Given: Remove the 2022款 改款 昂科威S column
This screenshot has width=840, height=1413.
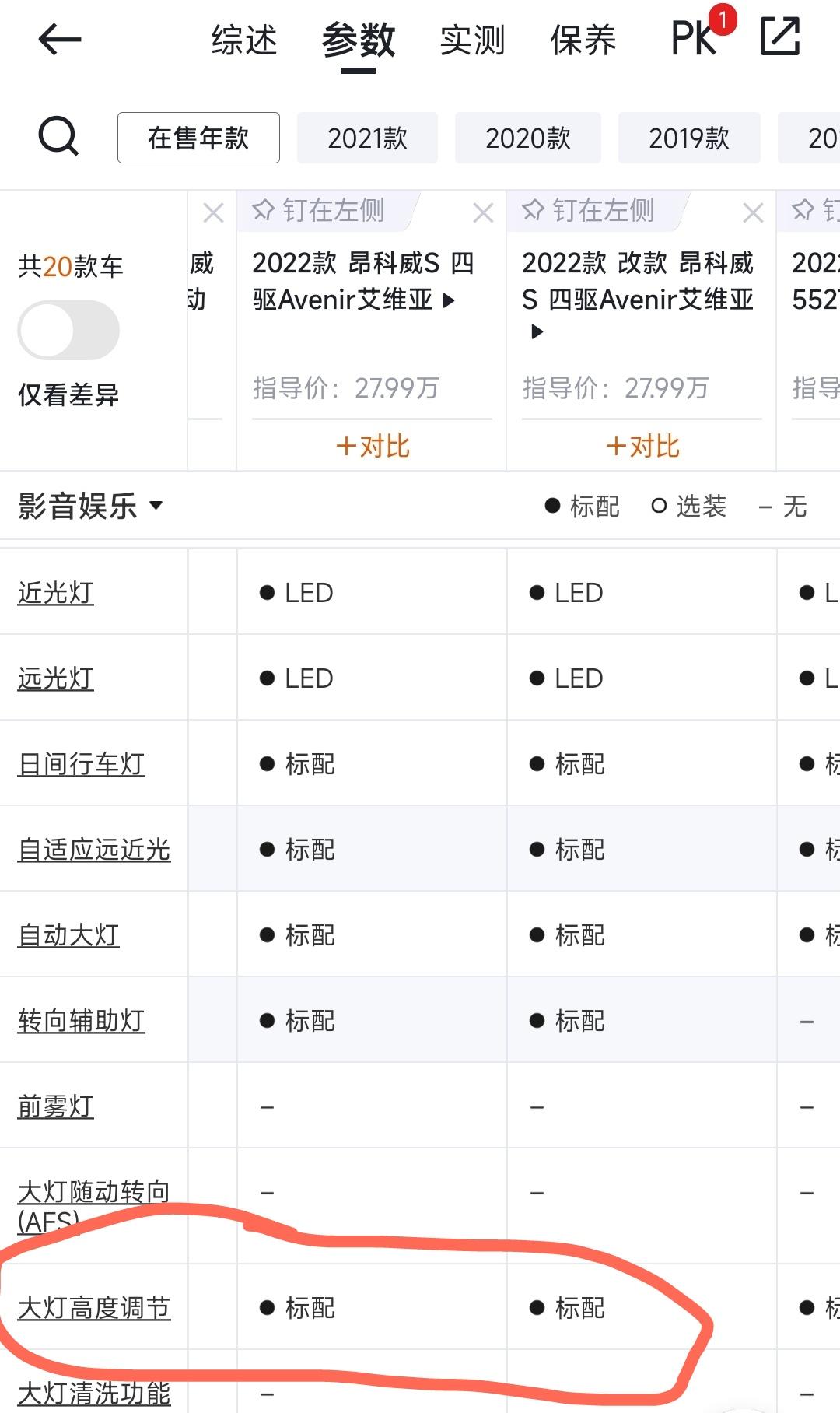Looking at the screenshot, I should click(x=753, y=212).
